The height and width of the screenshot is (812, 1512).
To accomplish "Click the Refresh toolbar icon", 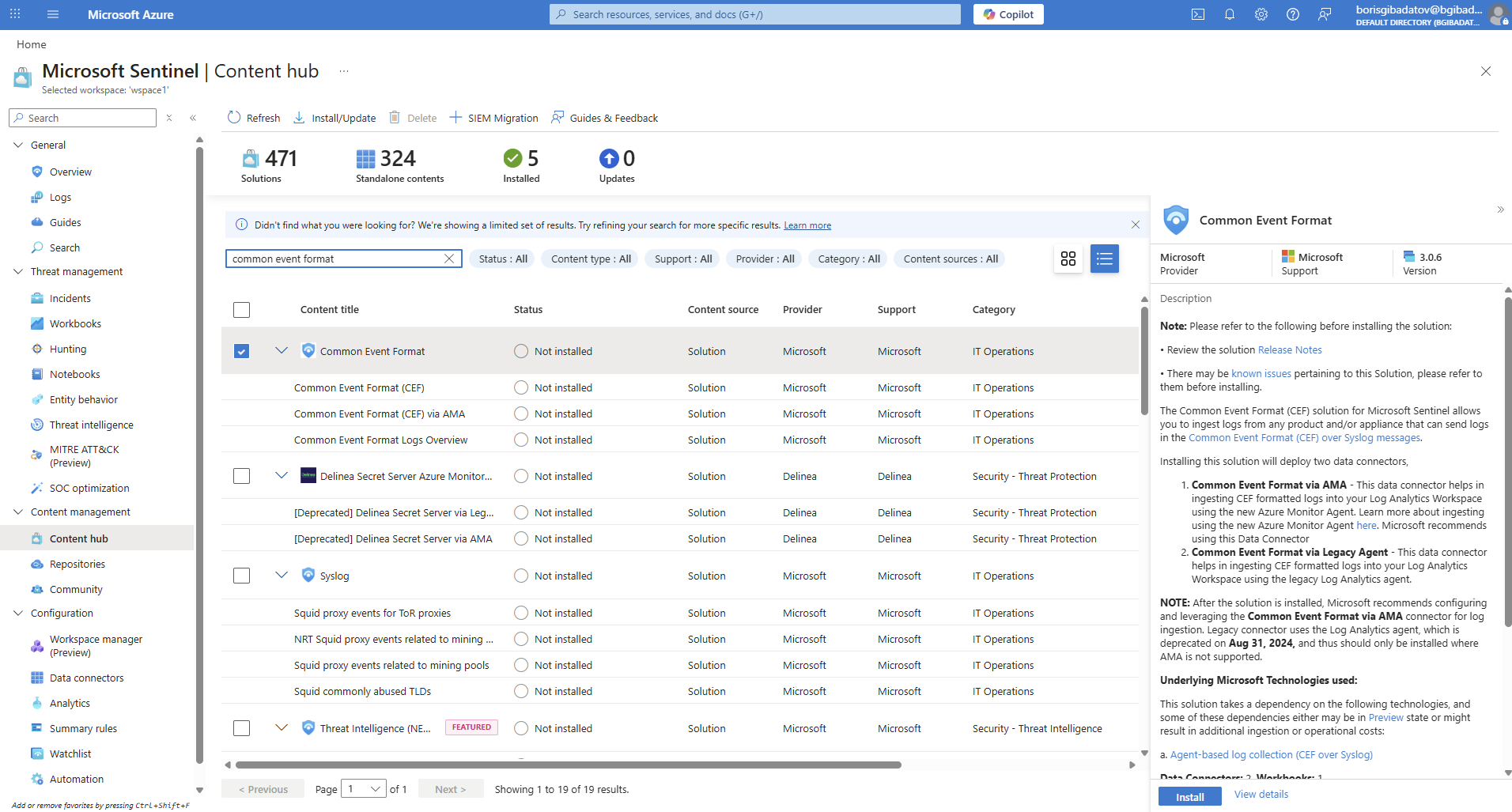I will click(x=234, y=118).
